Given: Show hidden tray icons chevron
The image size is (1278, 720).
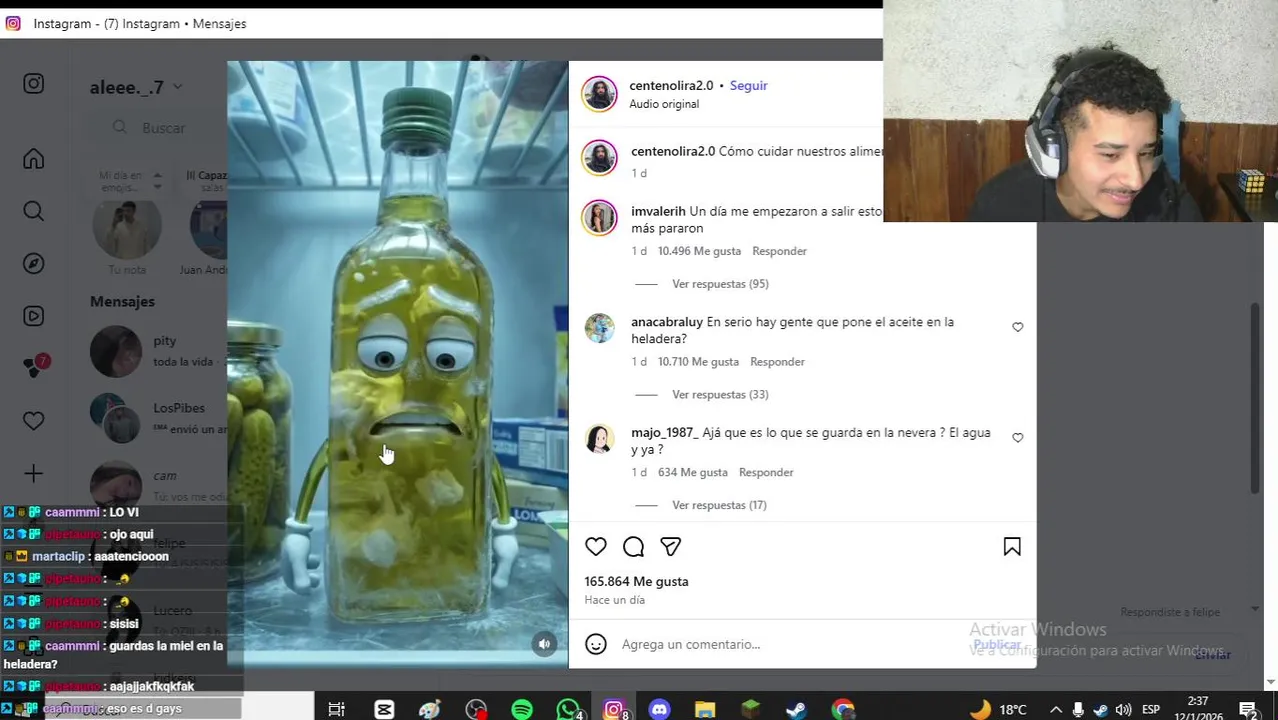Looking at the screenshot, I should [1055, 709].
